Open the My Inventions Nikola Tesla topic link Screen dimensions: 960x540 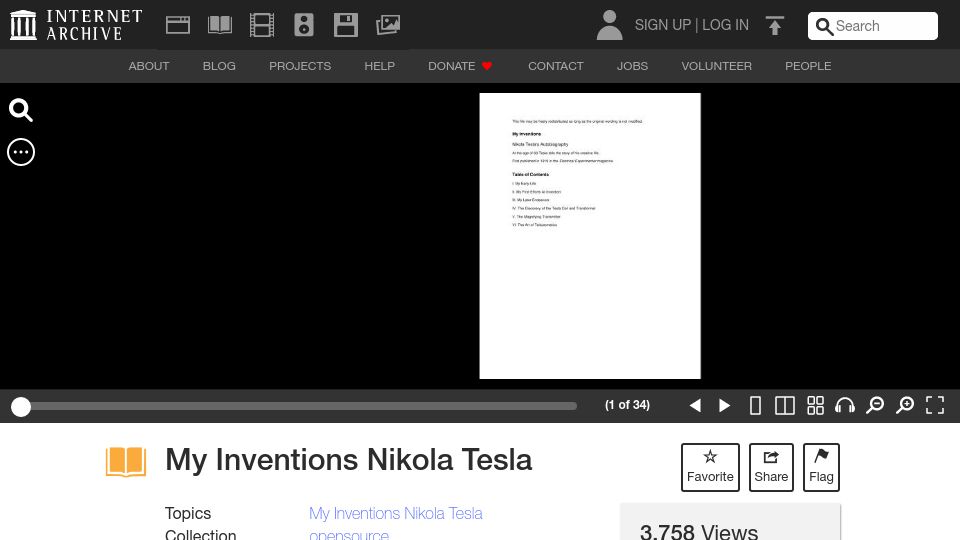point(396,513)
